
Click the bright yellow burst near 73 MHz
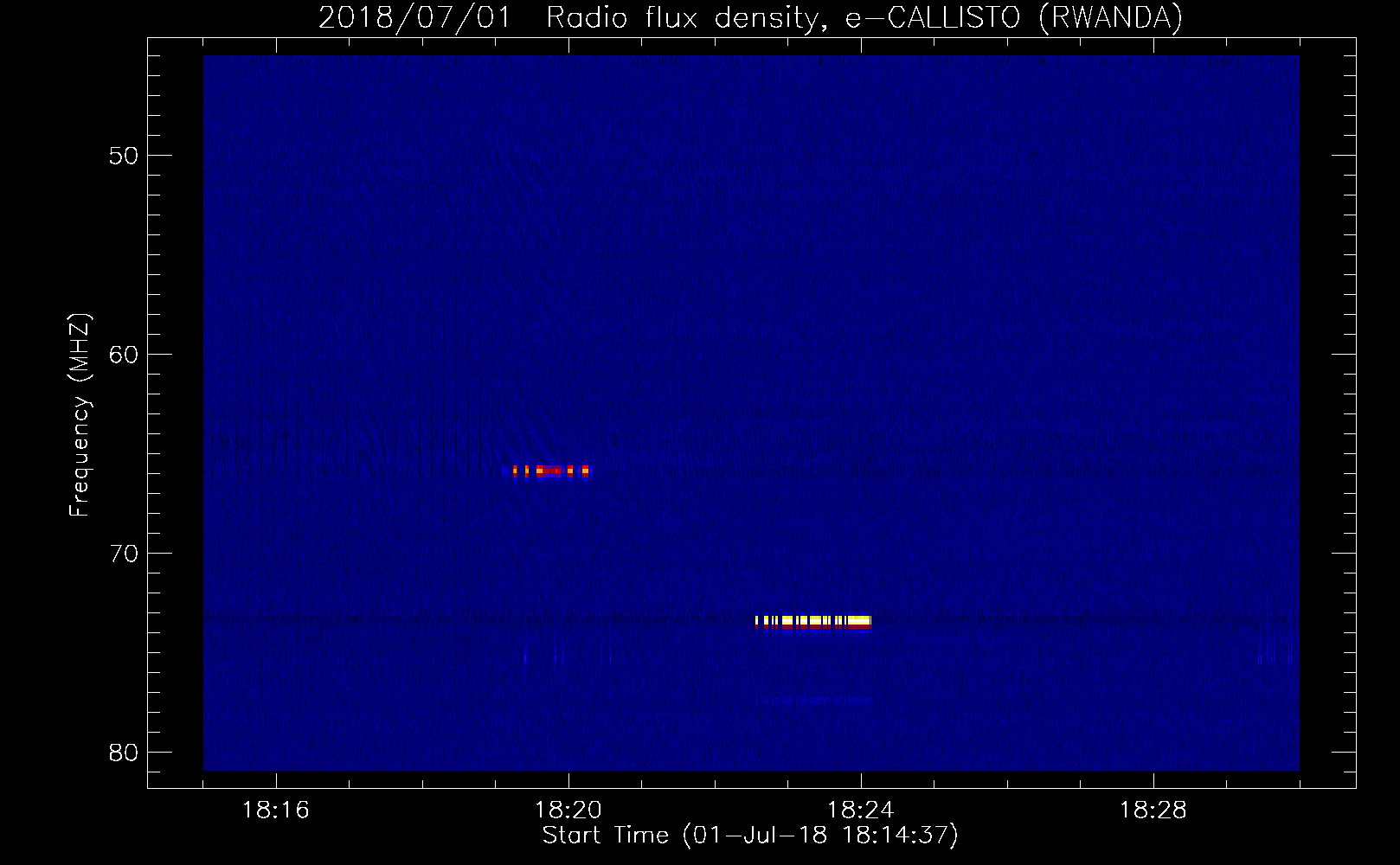tap(813, 621)
